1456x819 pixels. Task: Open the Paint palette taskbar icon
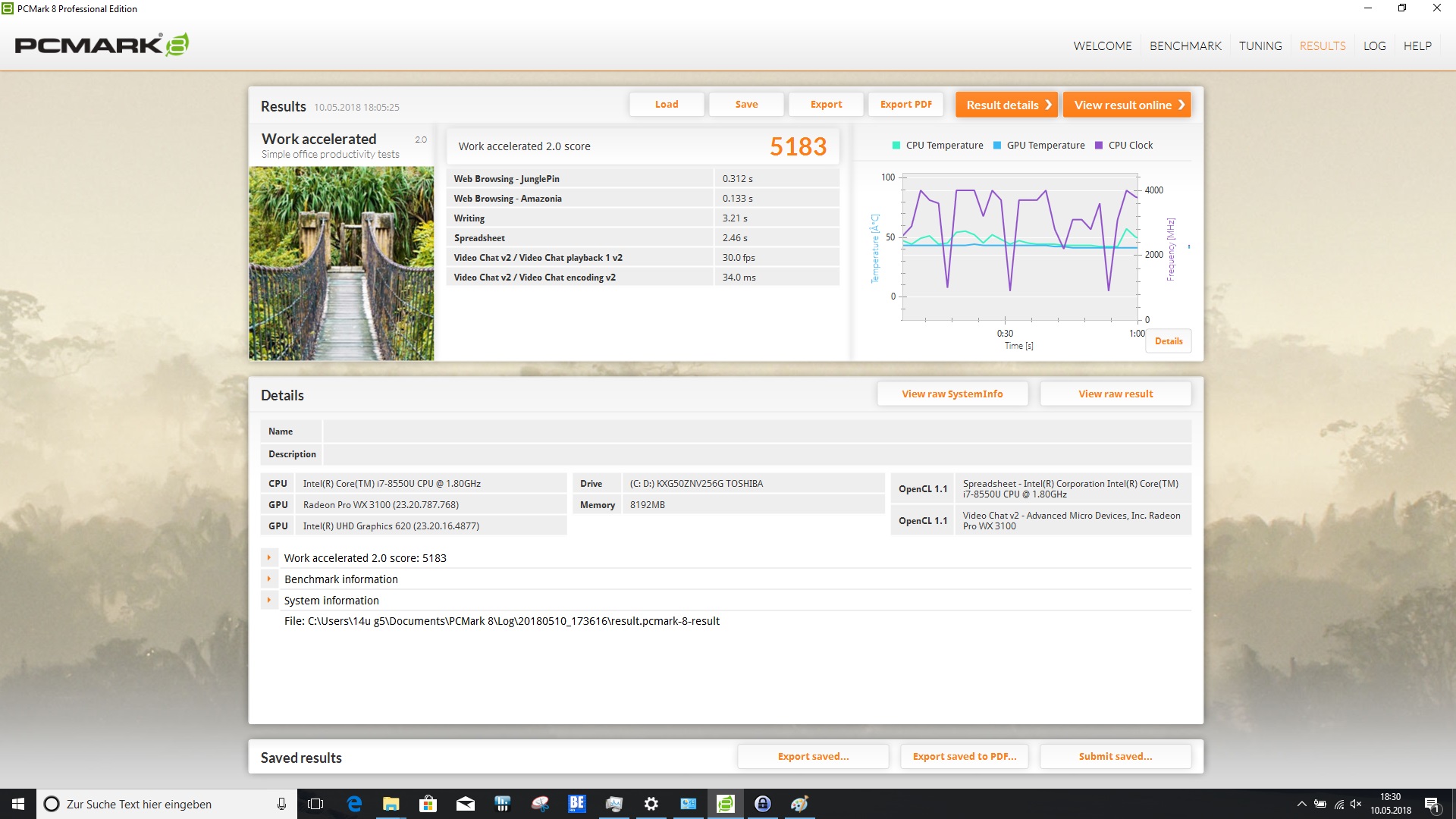(799, 804)
